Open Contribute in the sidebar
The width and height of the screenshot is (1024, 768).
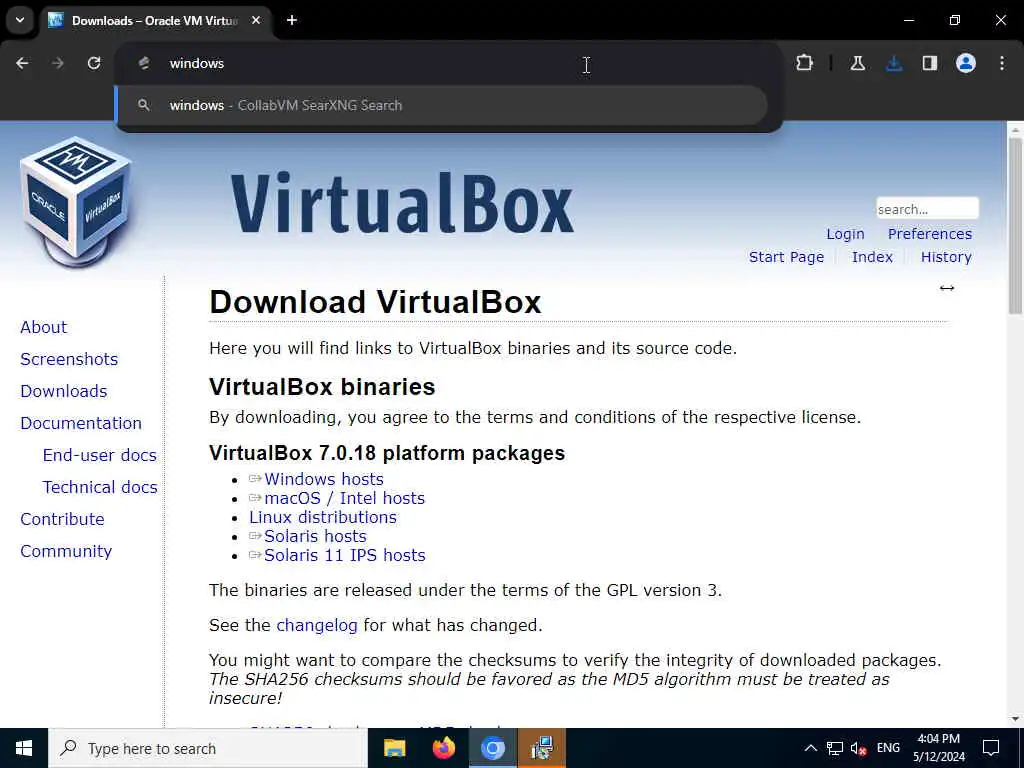(62, 519)
